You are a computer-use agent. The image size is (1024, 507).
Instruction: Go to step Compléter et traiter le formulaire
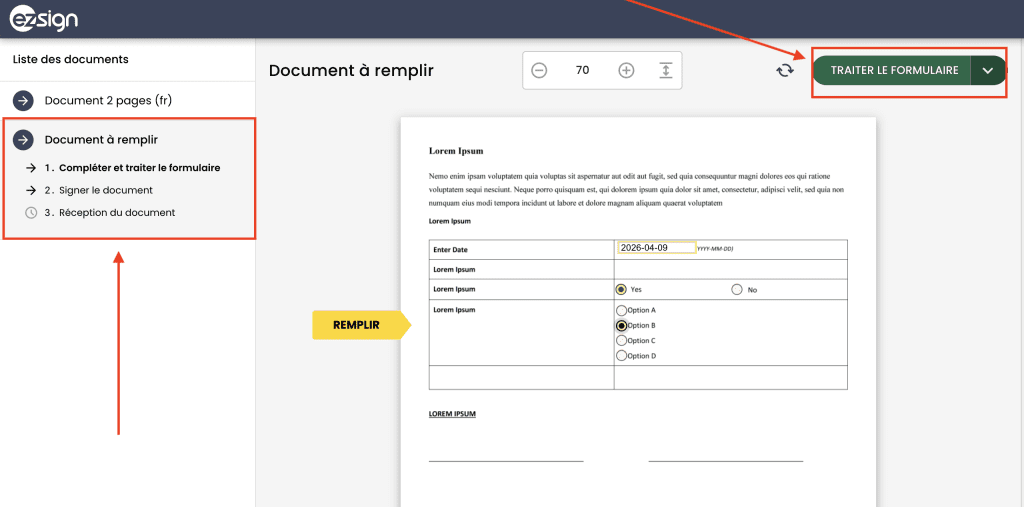click(139, 168)
